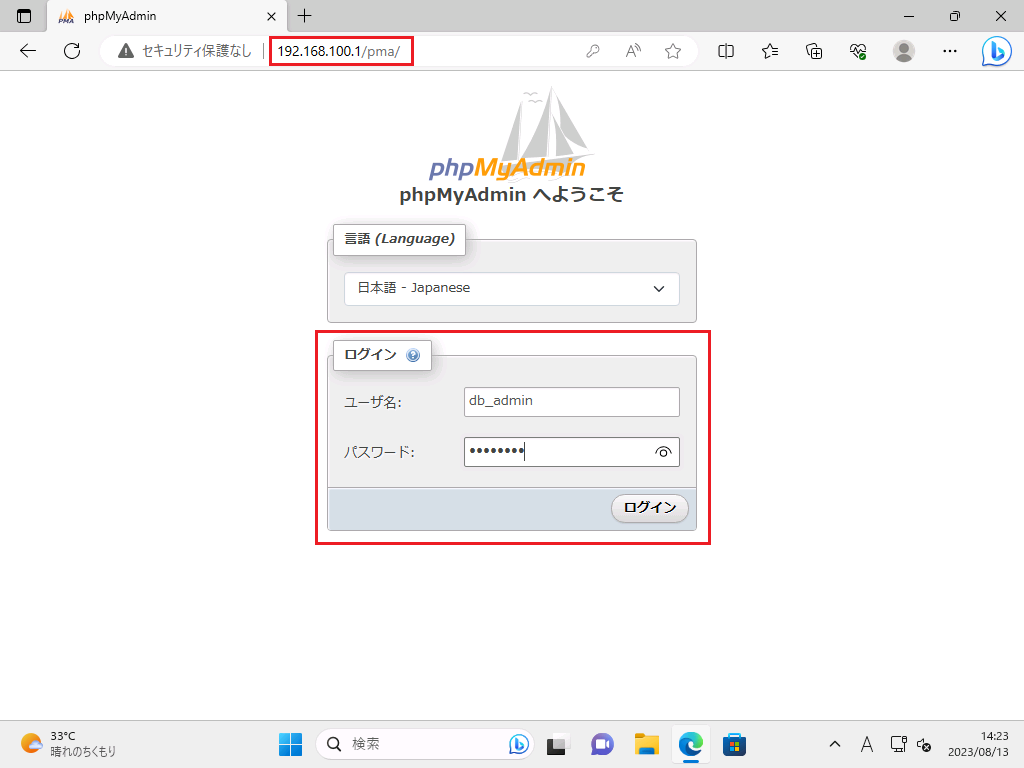Add page to favorites with star icon
Screen dimensions: 1024x768
click(x=673, y=51)
